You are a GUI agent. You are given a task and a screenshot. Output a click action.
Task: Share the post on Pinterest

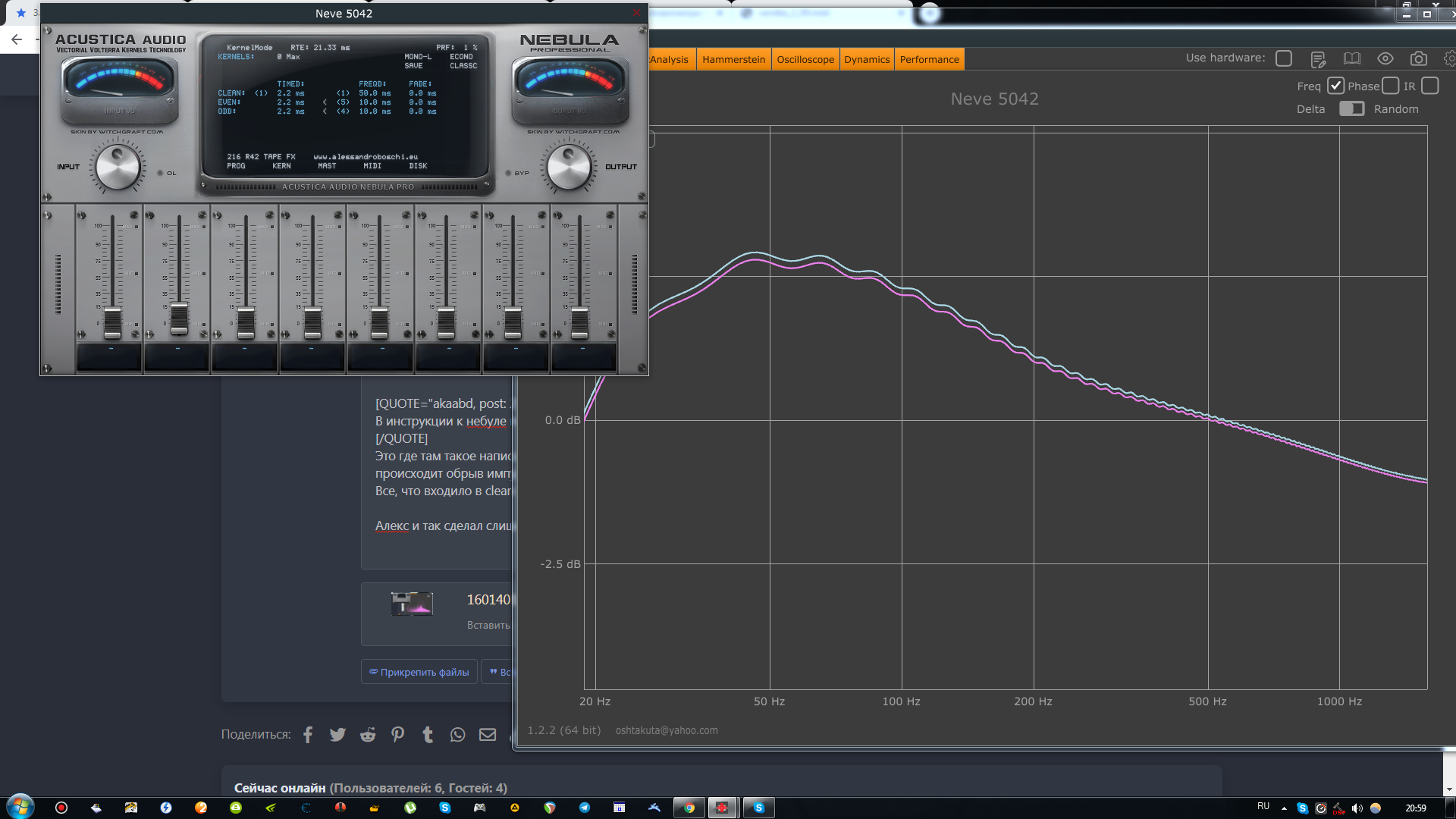tap(397, 734)
